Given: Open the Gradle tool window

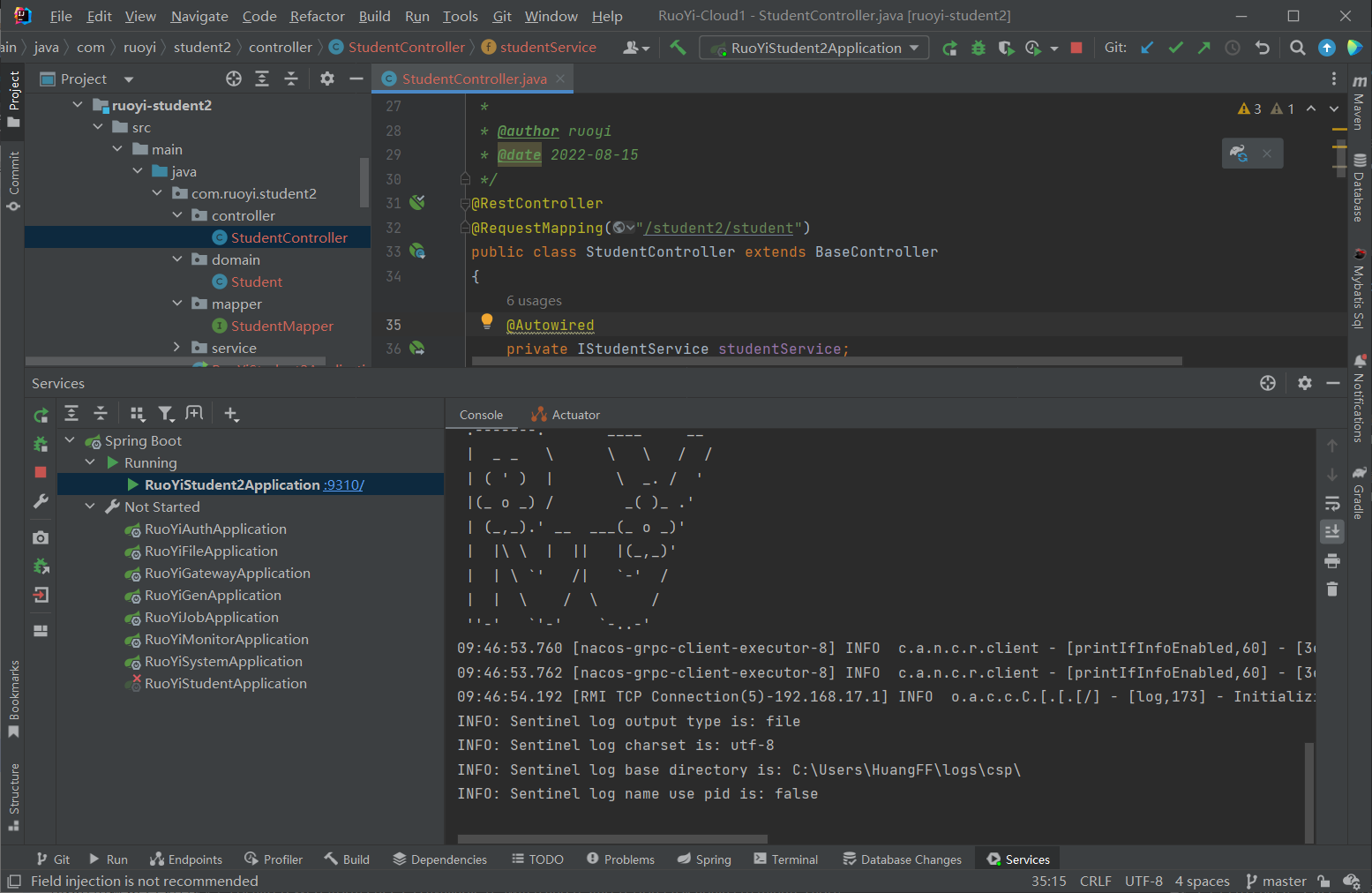Looking at the screenshot, I should pyautogui.click(x=1360, y=492).
